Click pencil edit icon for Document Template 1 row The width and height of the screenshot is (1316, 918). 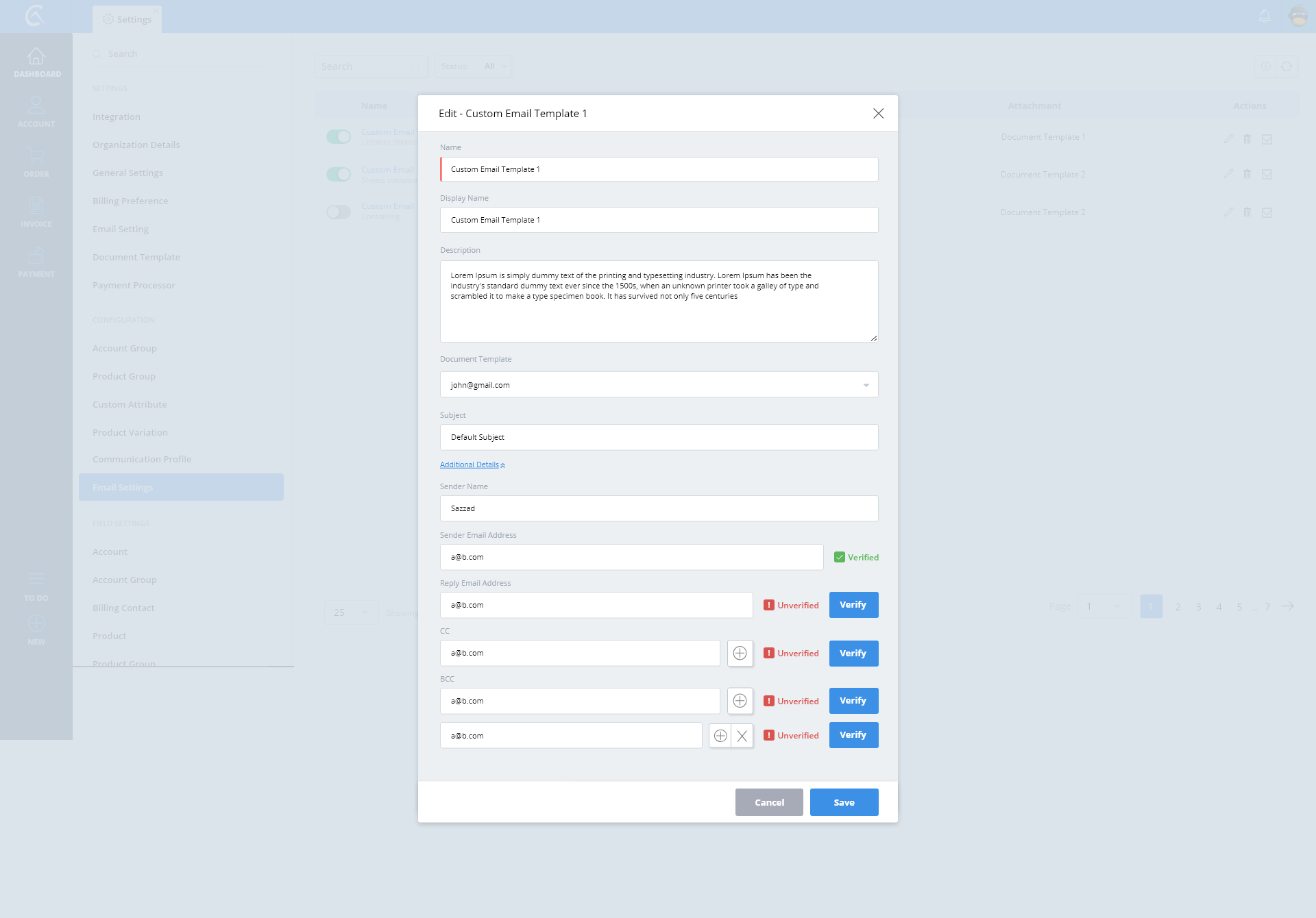tap(1228, 139)
